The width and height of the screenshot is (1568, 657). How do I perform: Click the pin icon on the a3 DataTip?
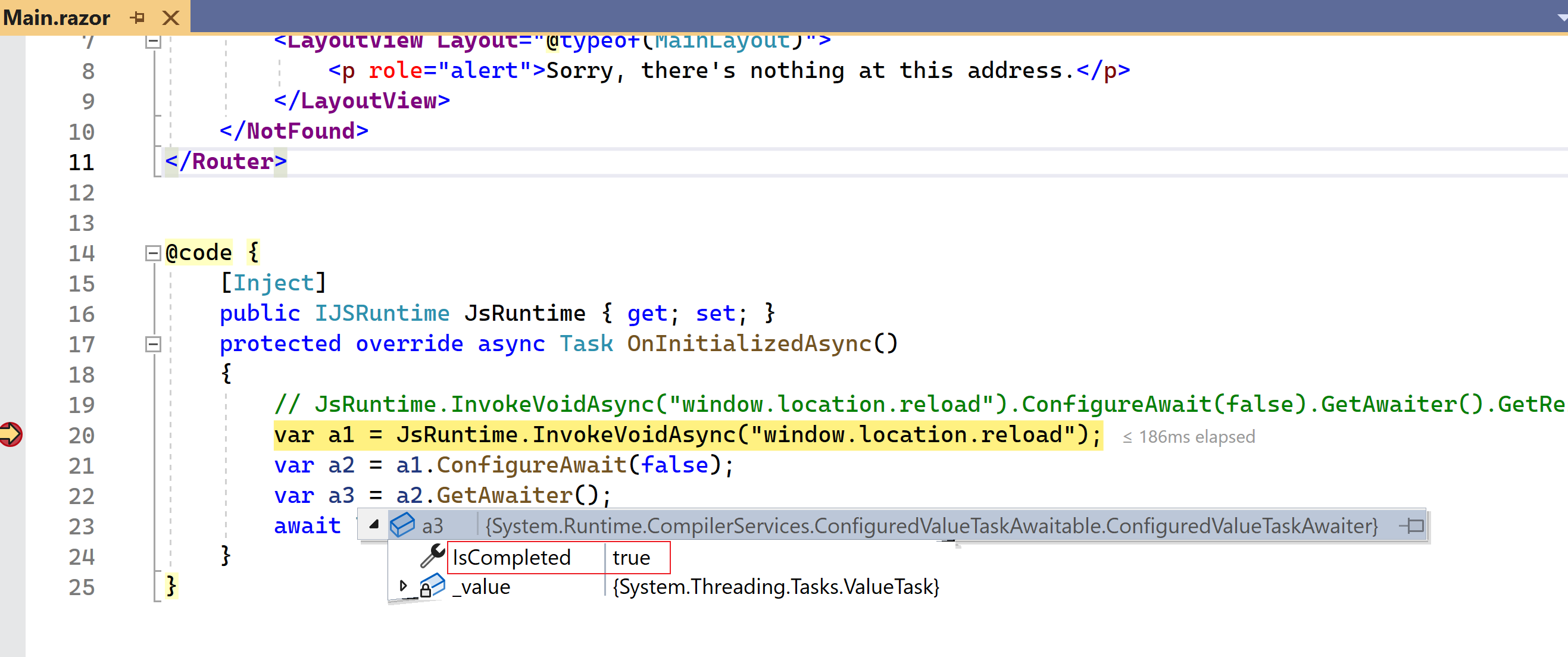click(x=1413, y=525)
